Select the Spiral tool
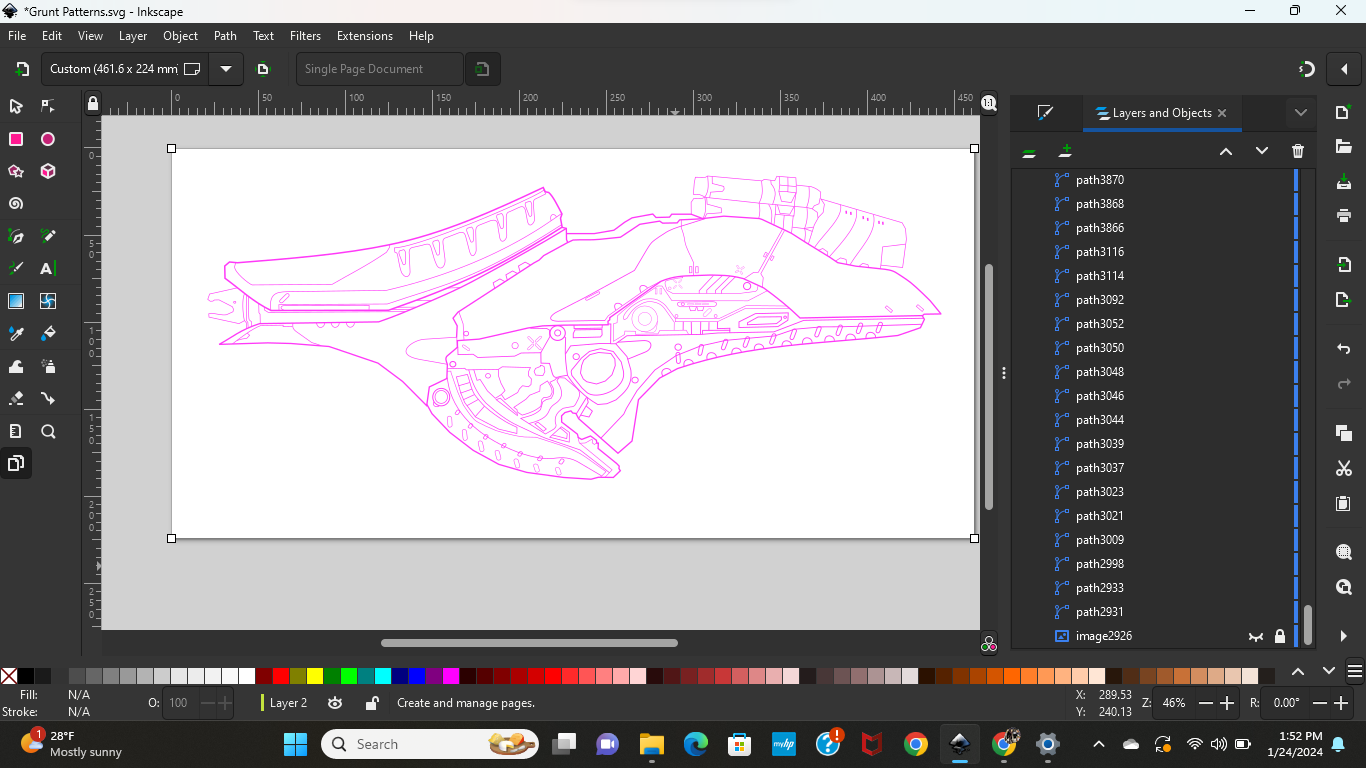 click(16, 204)
